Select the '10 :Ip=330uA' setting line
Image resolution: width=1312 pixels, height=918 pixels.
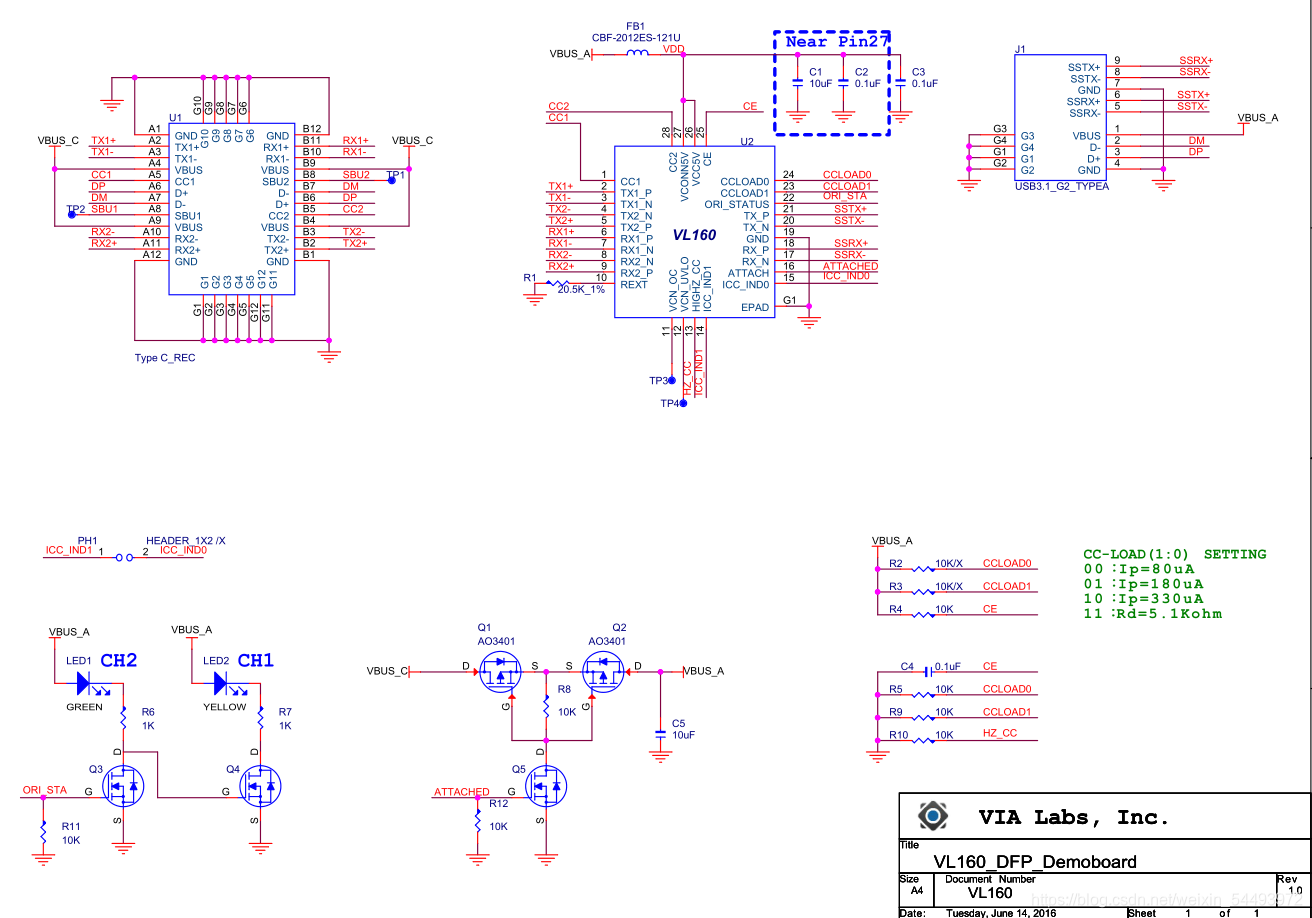click(x=1142, y=599)
